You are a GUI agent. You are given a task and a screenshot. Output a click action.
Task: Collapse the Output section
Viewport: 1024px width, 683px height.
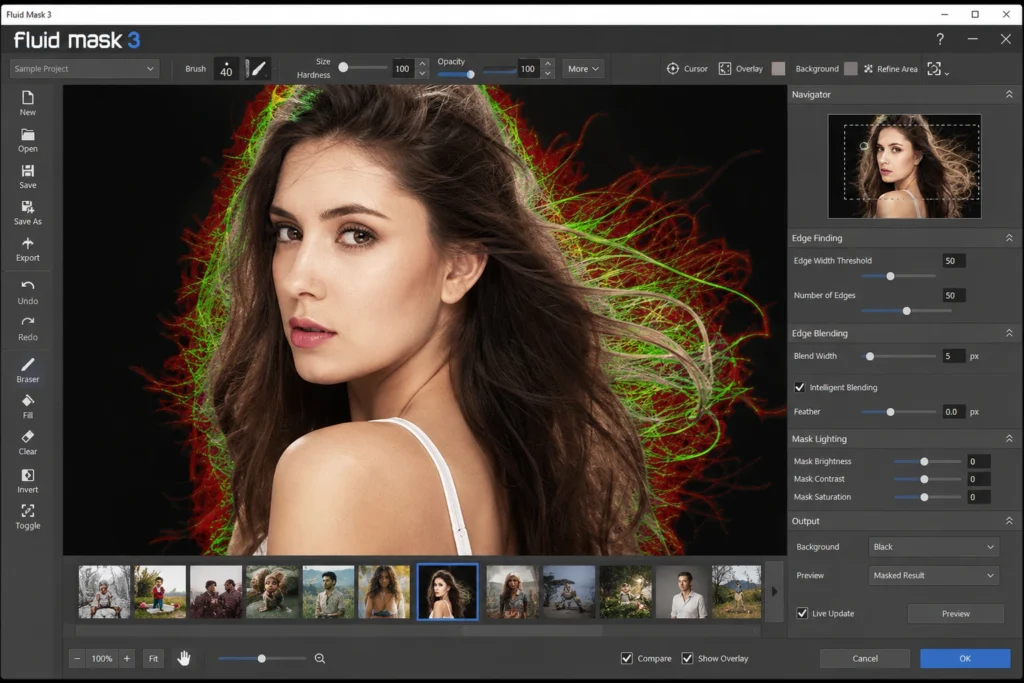(x=1009, y=521)
